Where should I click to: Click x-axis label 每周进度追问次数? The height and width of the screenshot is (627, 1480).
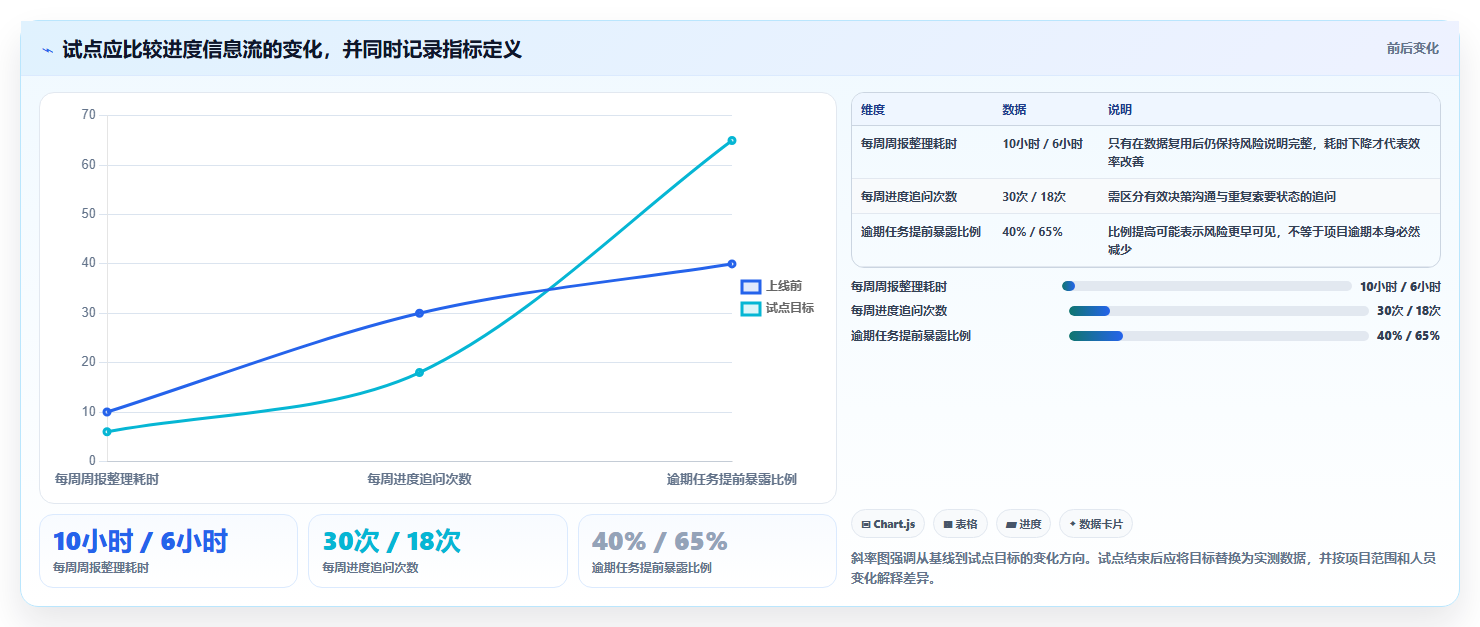(419, 479)
